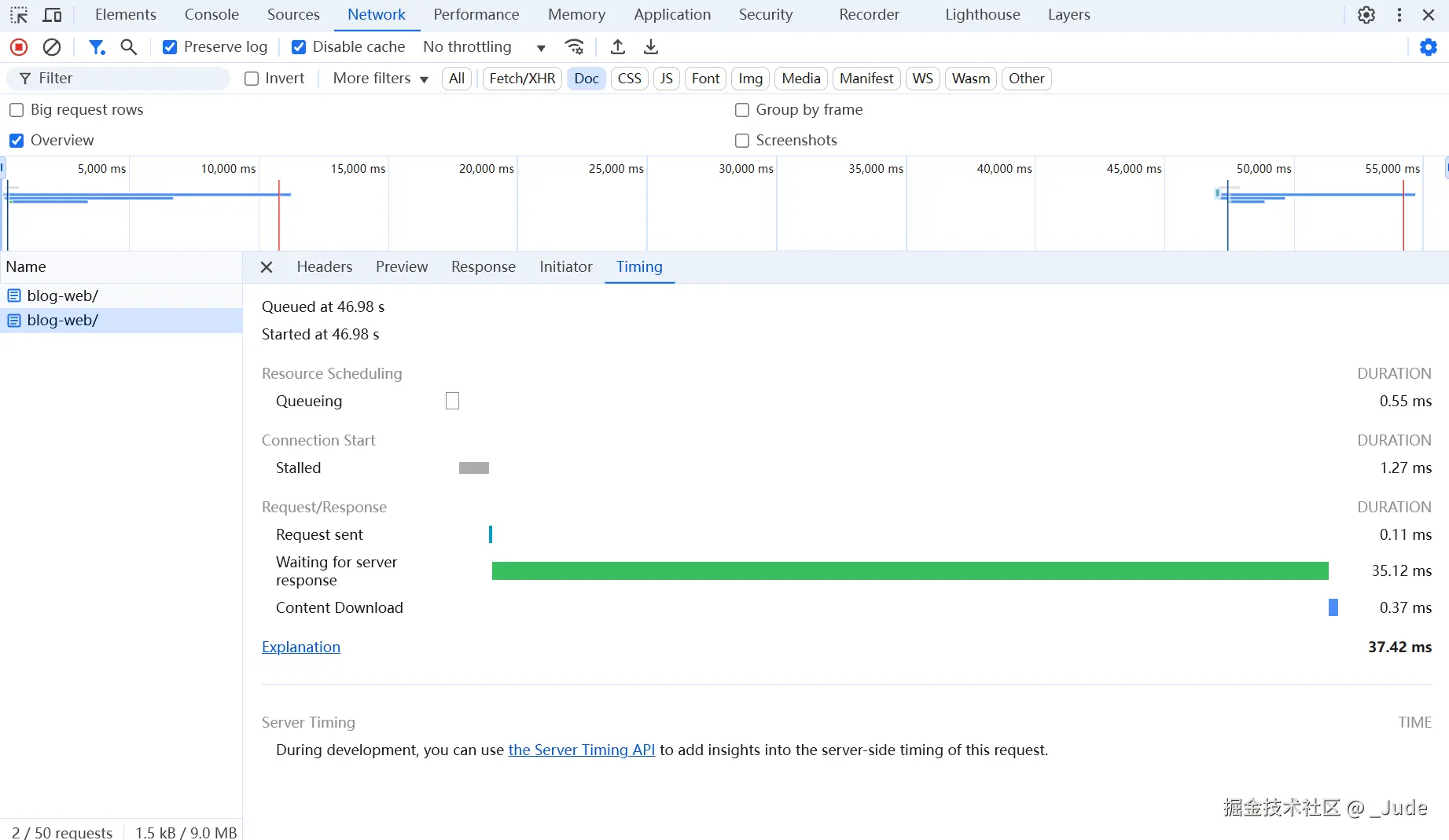The height and width of the screenshot is (840, 1449).
Task: Filter requests by JS
Action: [x=667, y=79]
